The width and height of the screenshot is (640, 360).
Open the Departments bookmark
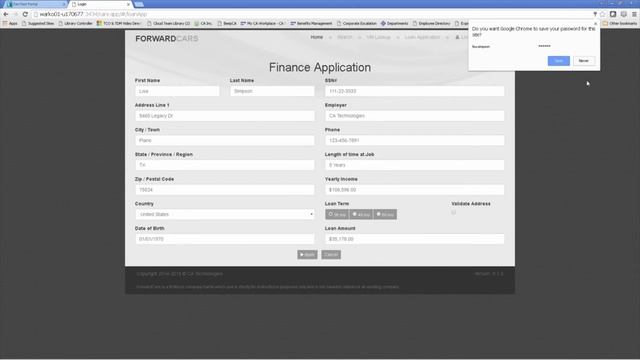pos(395,23)
